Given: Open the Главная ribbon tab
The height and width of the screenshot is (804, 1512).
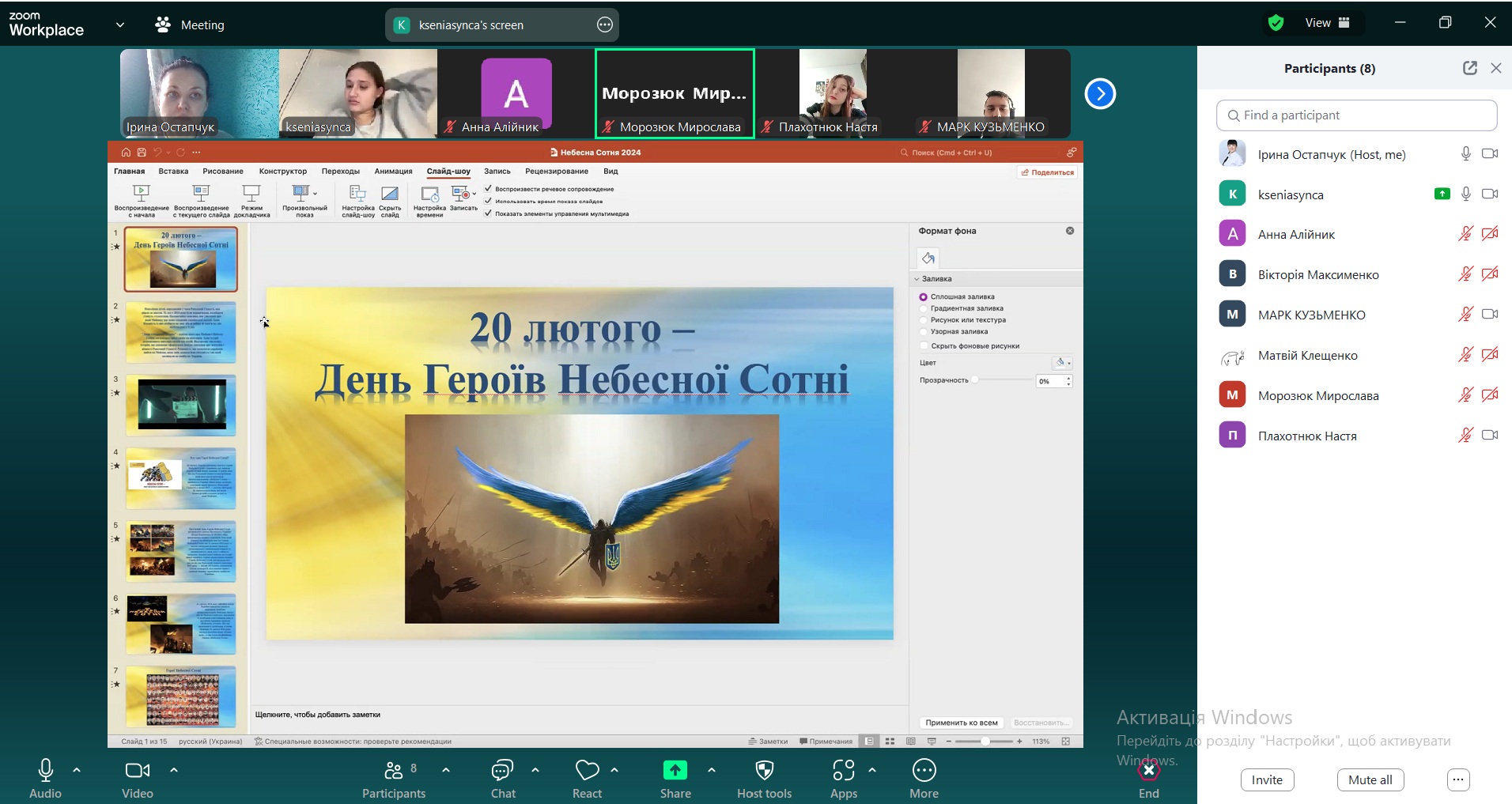Looking at the screenshot, I should pos(130,172).
